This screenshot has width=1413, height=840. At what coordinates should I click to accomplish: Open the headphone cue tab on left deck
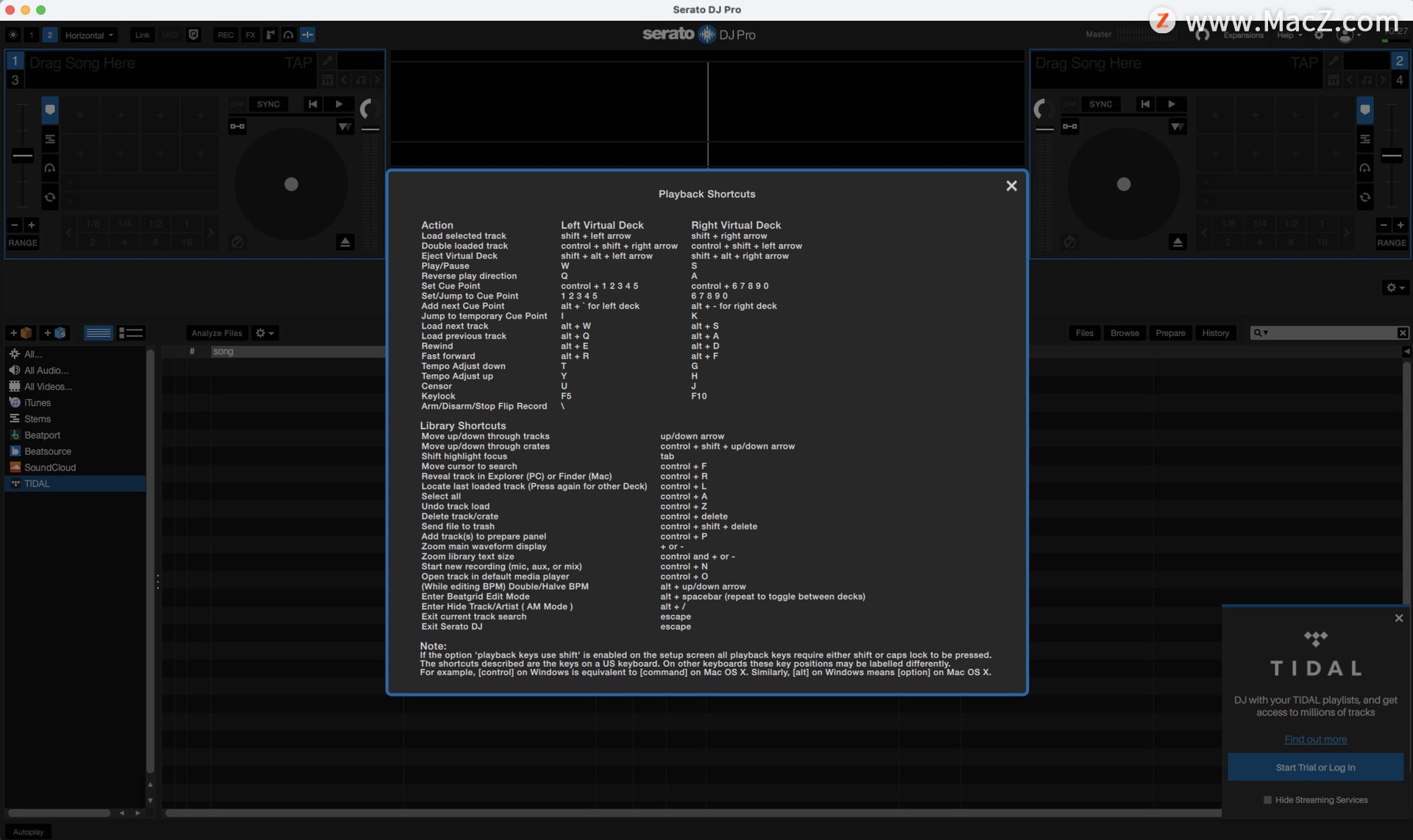click(x=49, y=168)
